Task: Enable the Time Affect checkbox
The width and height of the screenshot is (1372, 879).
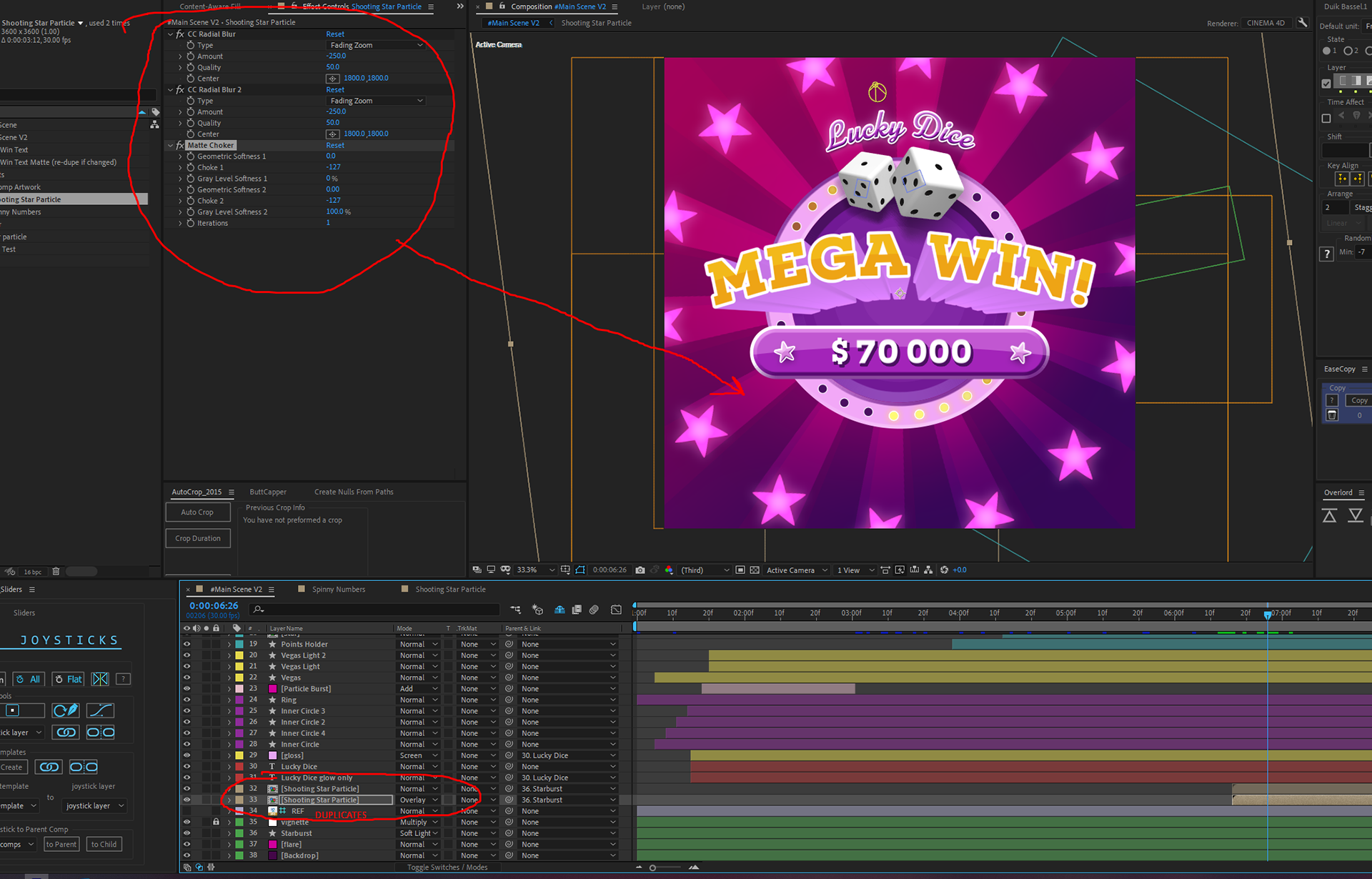Action: (x=1326, y=118)
